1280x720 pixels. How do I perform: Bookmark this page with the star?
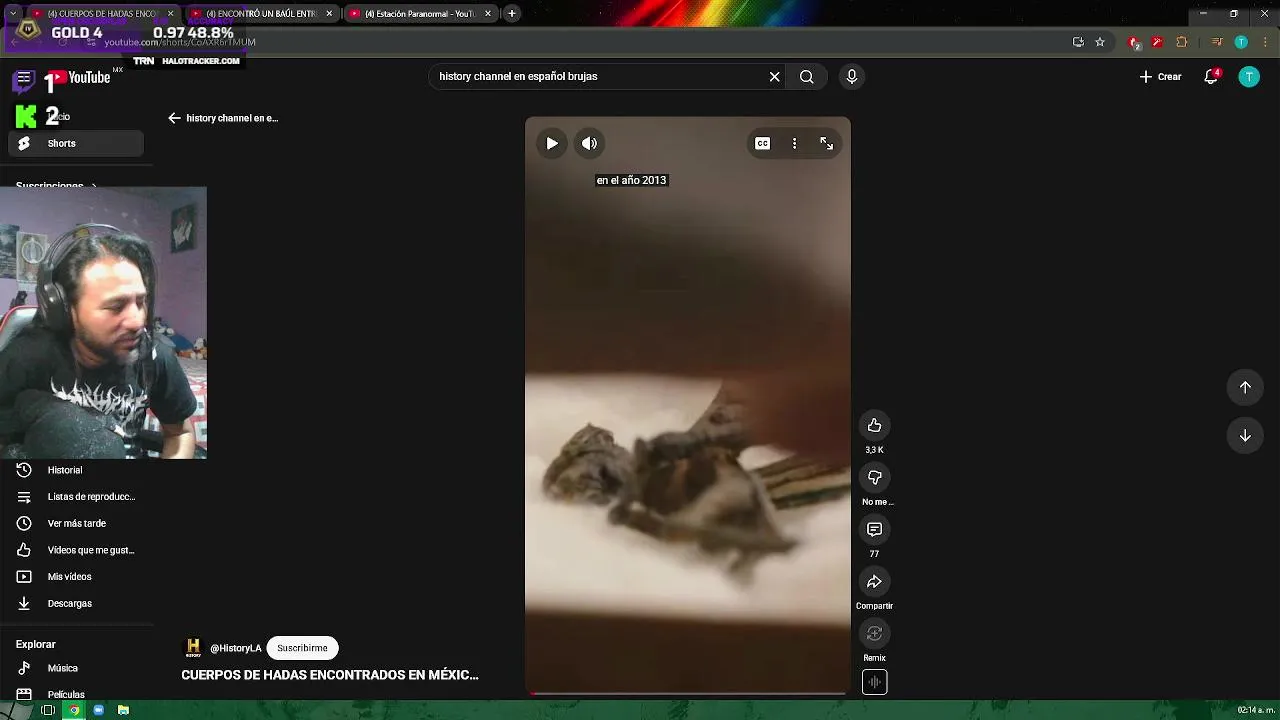[x=1100, y=42]
